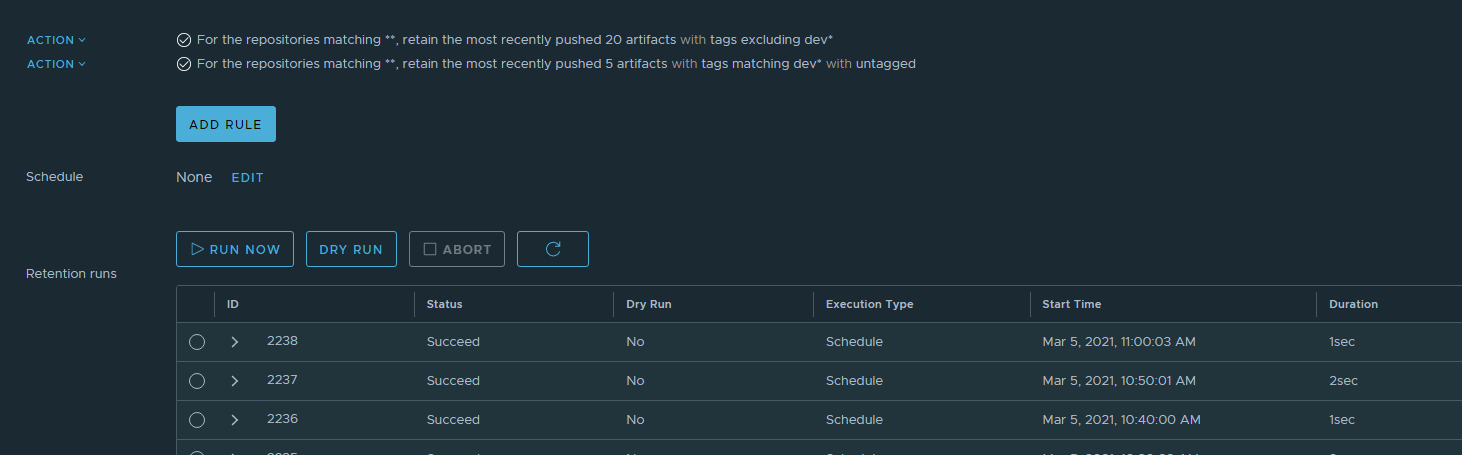Click the Retention runs label
The image size is (1462, 455).
[x=71, y=274]
